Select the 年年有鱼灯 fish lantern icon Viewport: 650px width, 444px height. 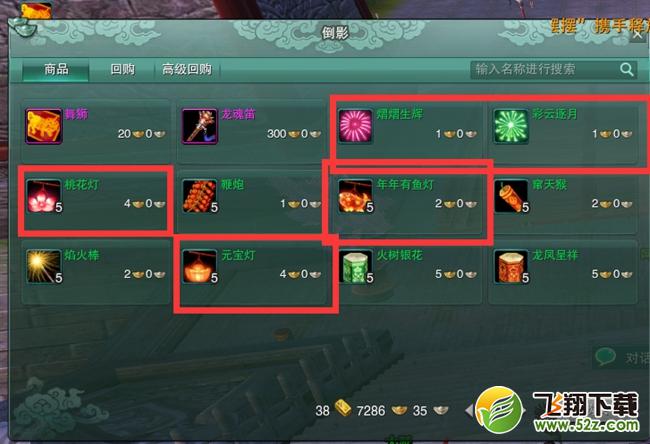click(355, 196)
